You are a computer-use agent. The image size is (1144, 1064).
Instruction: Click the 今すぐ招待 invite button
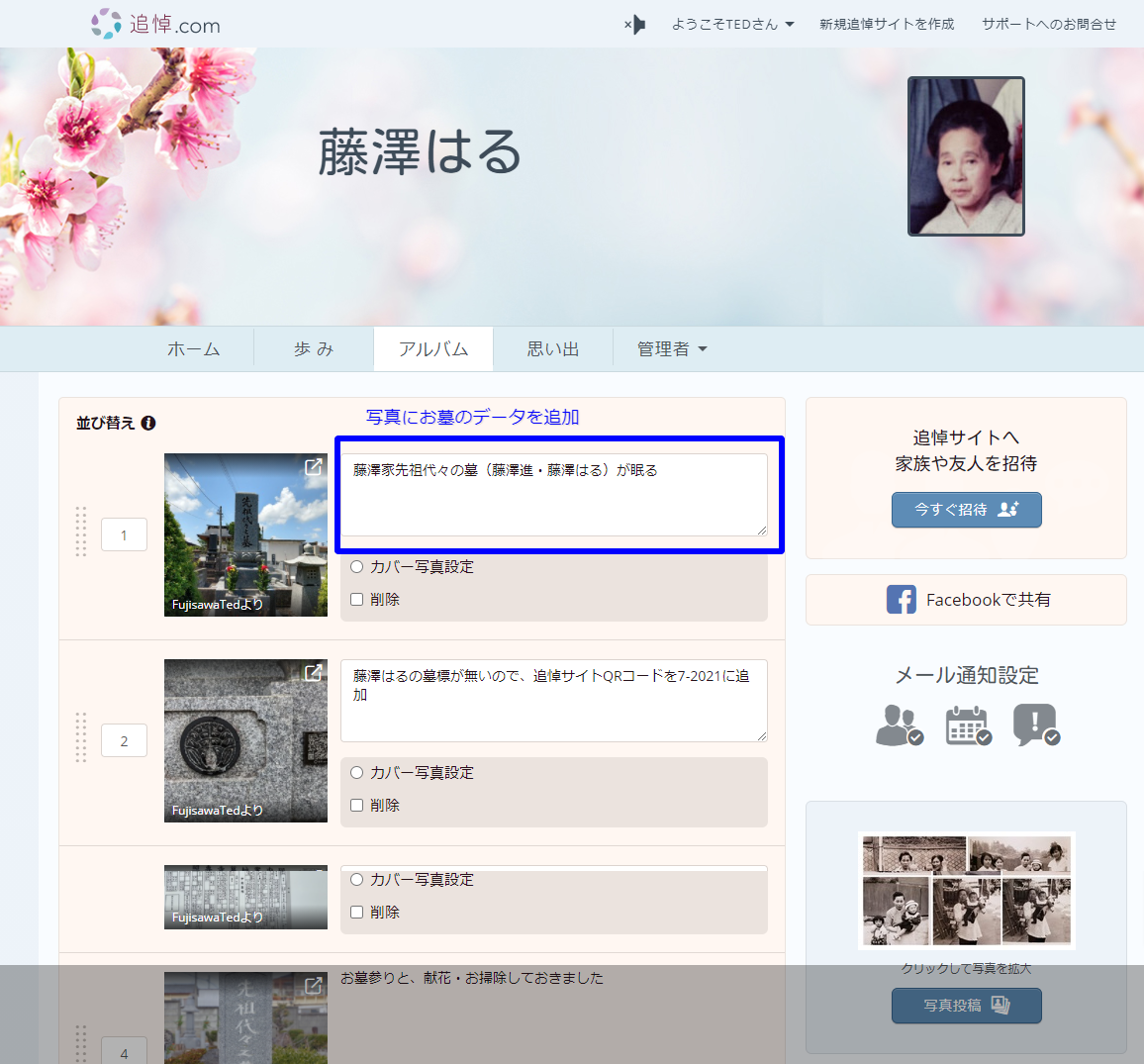[x=966, y=510]
